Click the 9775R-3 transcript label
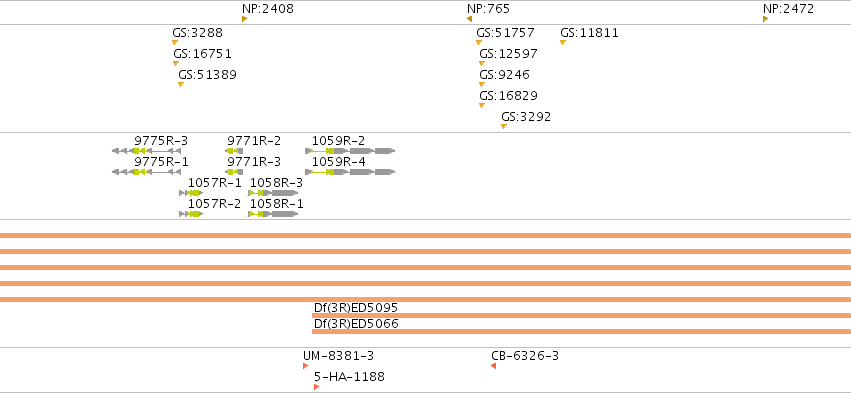 click(x=161, y=141)
